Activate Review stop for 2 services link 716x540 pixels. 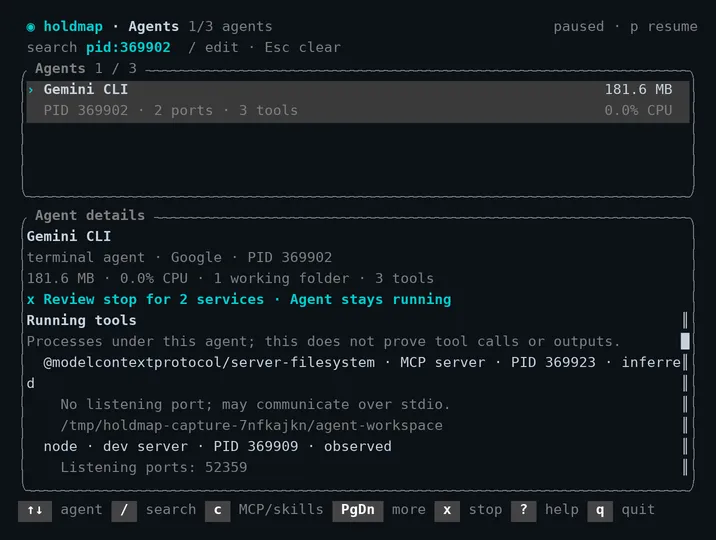(x=239, y=299)
